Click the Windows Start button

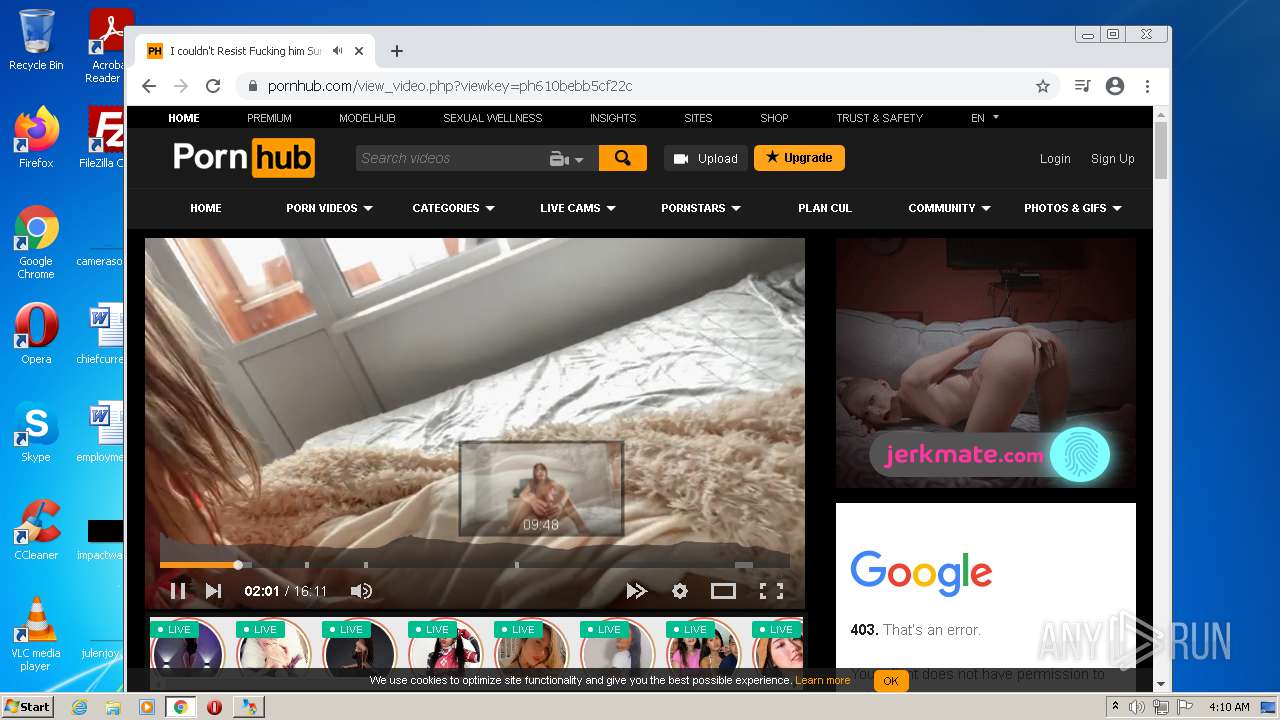(x=27, y=706)
